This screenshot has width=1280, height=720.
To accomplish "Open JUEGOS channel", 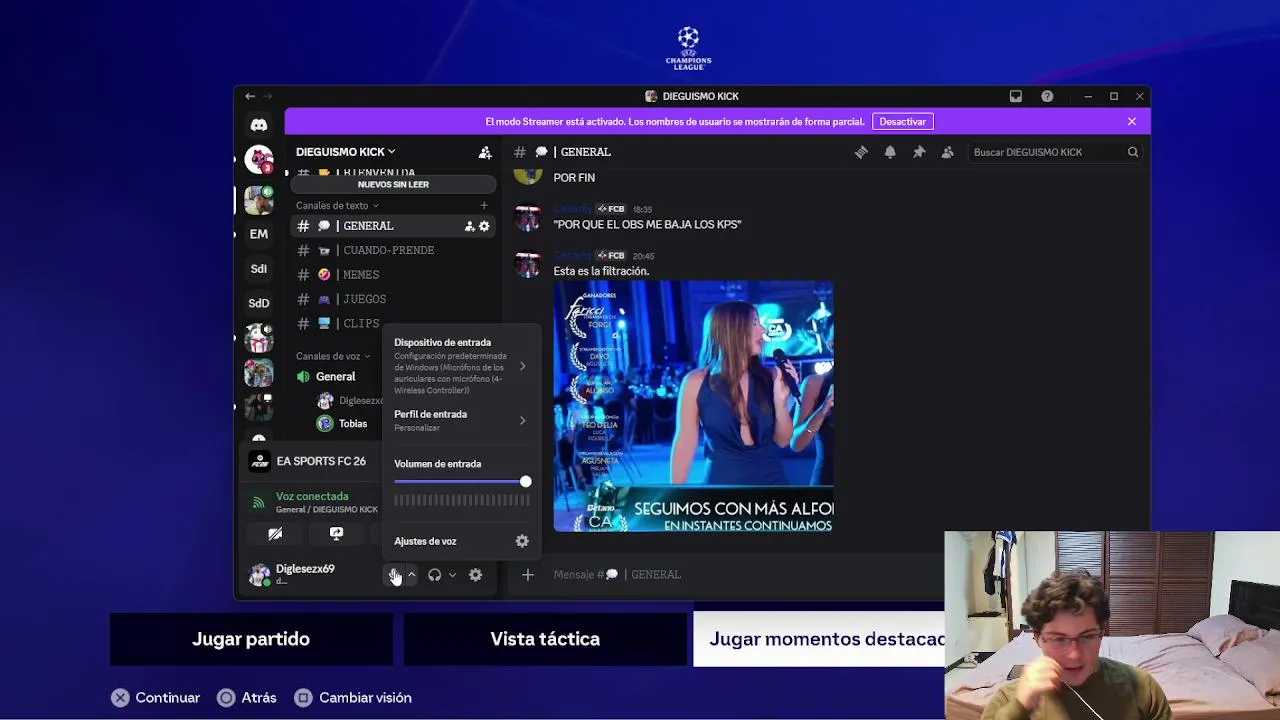I will (x=394, y=299).
